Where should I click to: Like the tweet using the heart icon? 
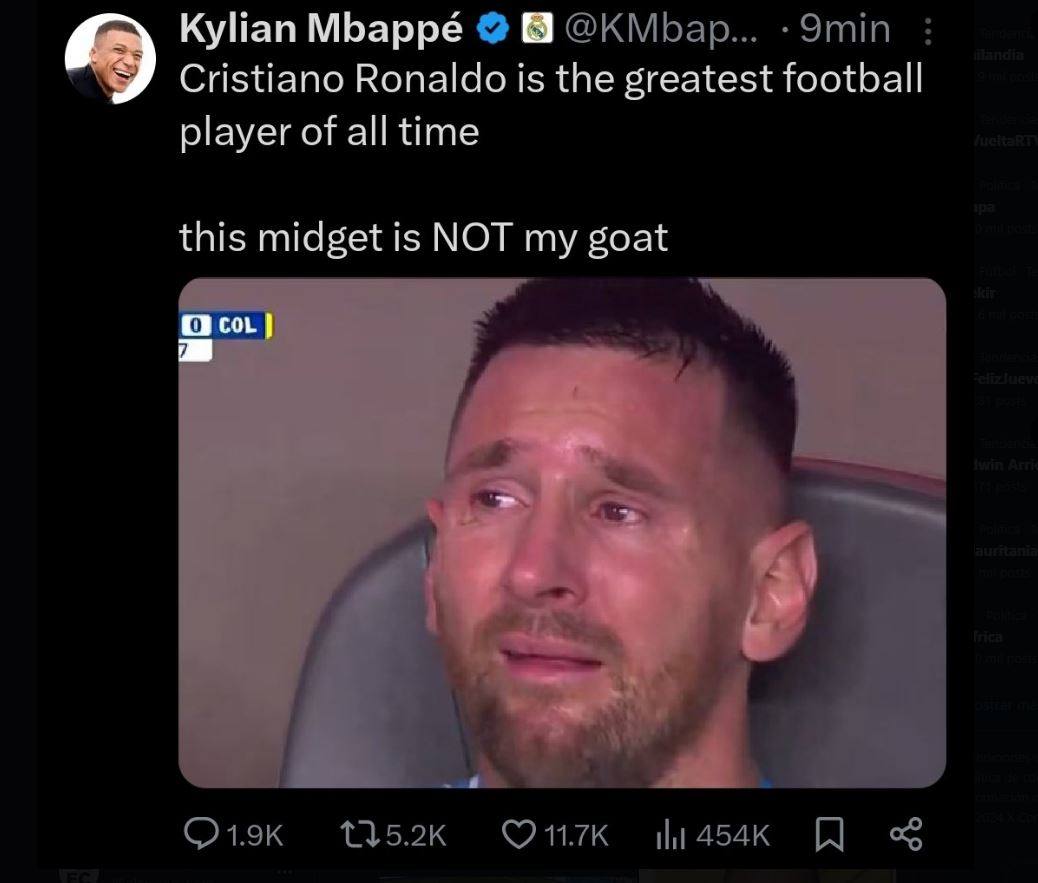coord(517,834)
